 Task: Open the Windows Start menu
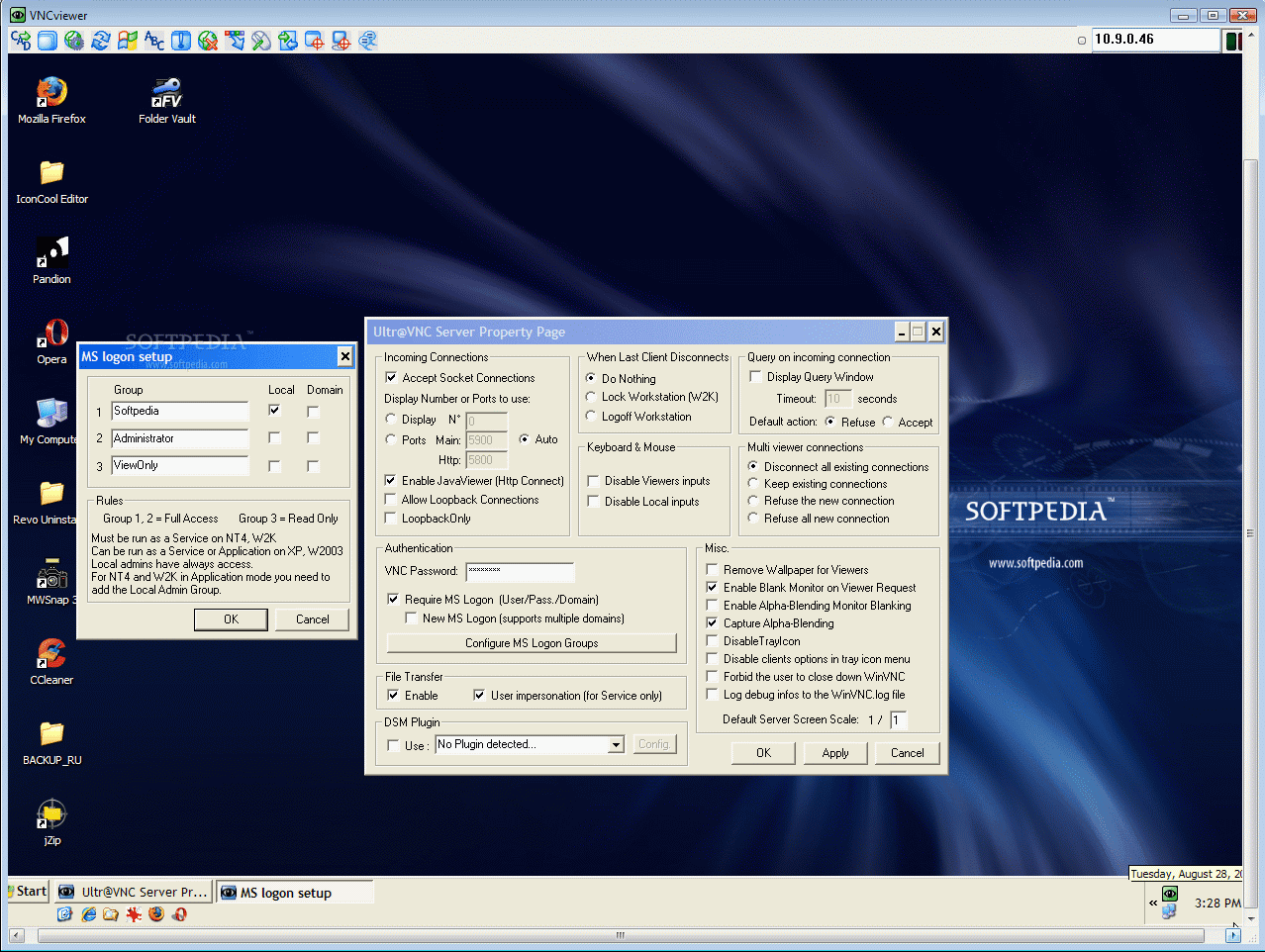(27, 891)
